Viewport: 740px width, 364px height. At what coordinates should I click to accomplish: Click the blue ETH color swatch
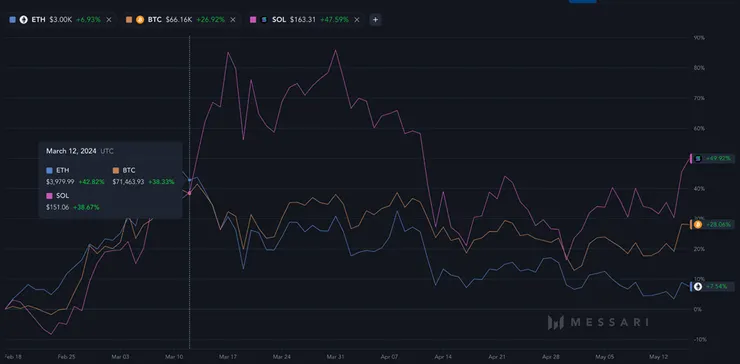pyautogui.click(x=12, y=20)
